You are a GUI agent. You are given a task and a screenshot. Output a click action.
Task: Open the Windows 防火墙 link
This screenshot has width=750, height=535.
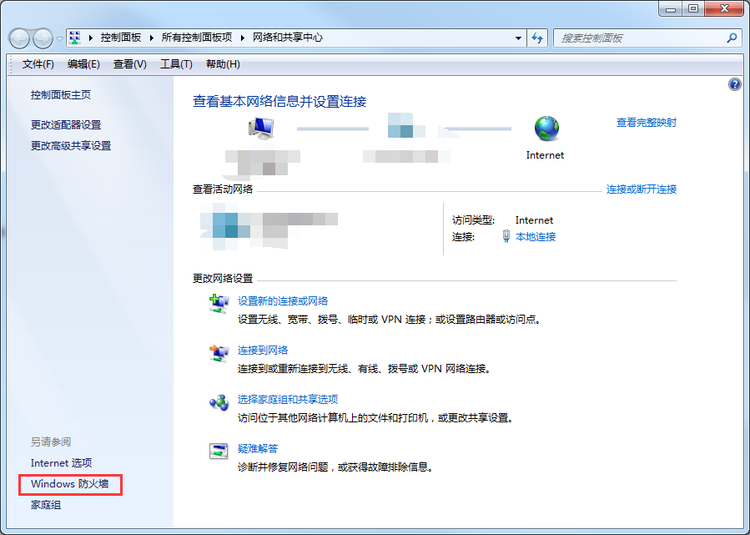click(x=70, y=484)
